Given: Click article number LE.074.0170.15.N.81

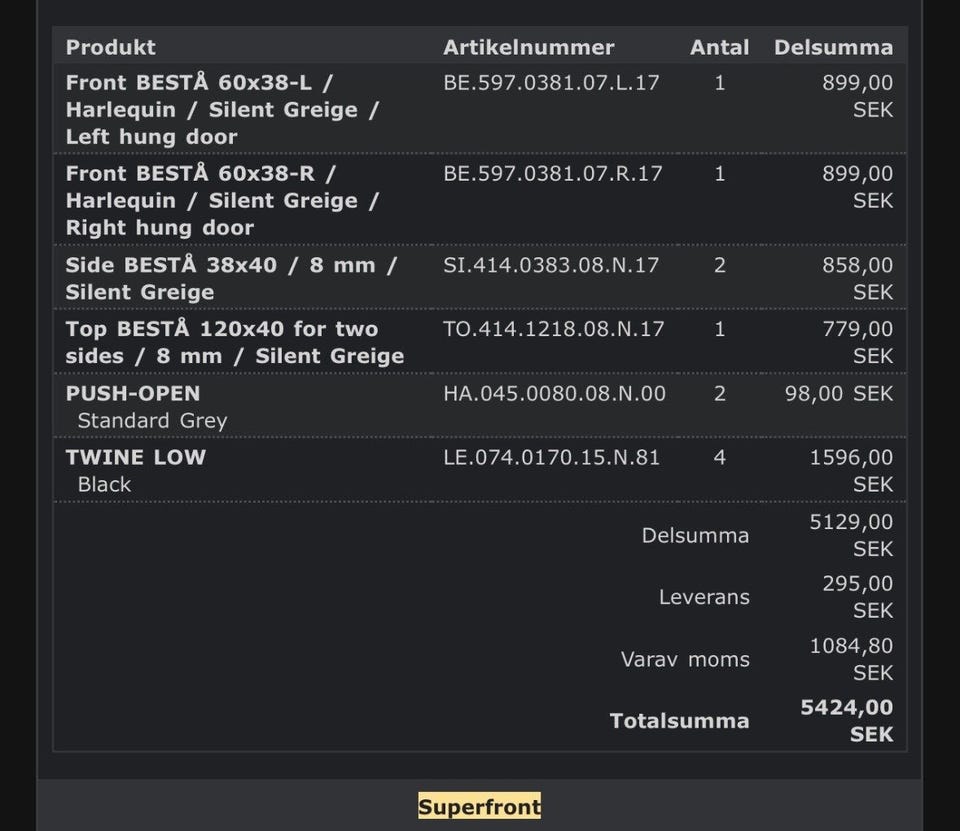Looking at the screenshot, I should [x=552, y=457].
